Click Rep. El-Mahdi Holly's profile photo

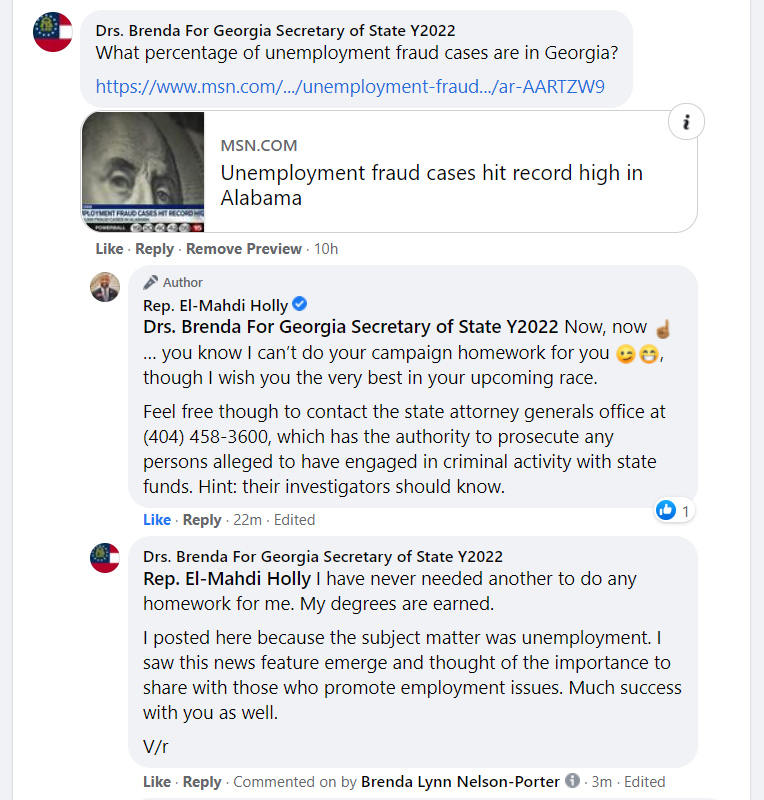pyautogui.click(x=105, y=287)
